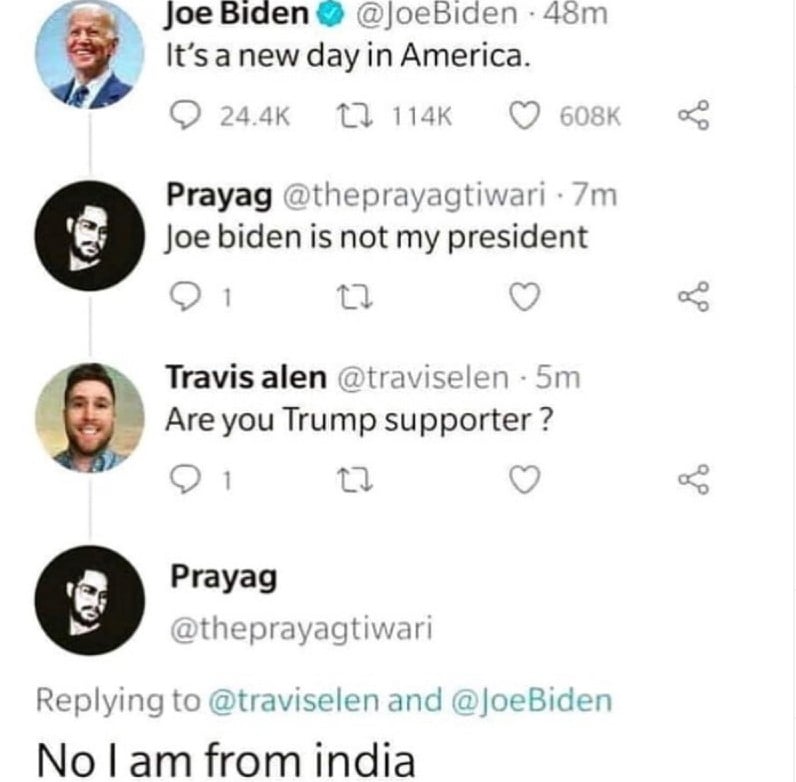Screen dimensions: 796x782
Task: Click reply icon on Joe Biden's tweet
Action: coord(182,117)
